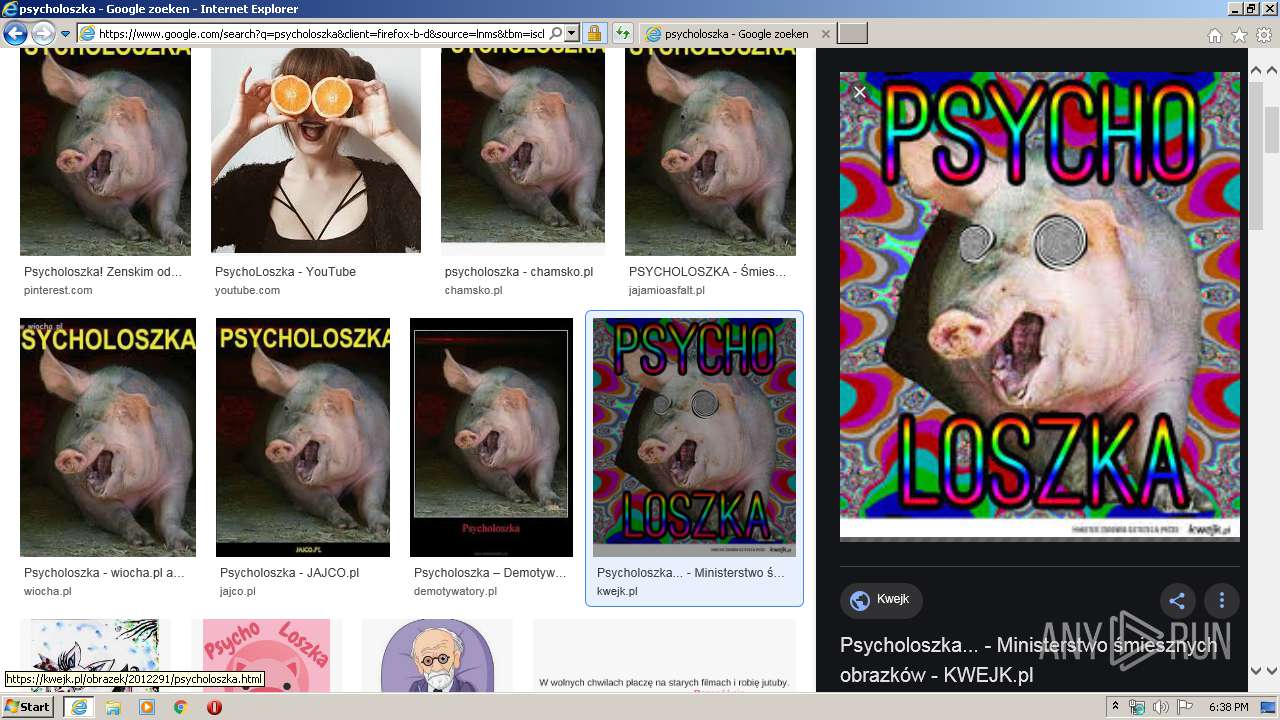This screenshot has width=1280, height=720.
Task: Click the Kwejk source button
Action: tap(881, 600)
